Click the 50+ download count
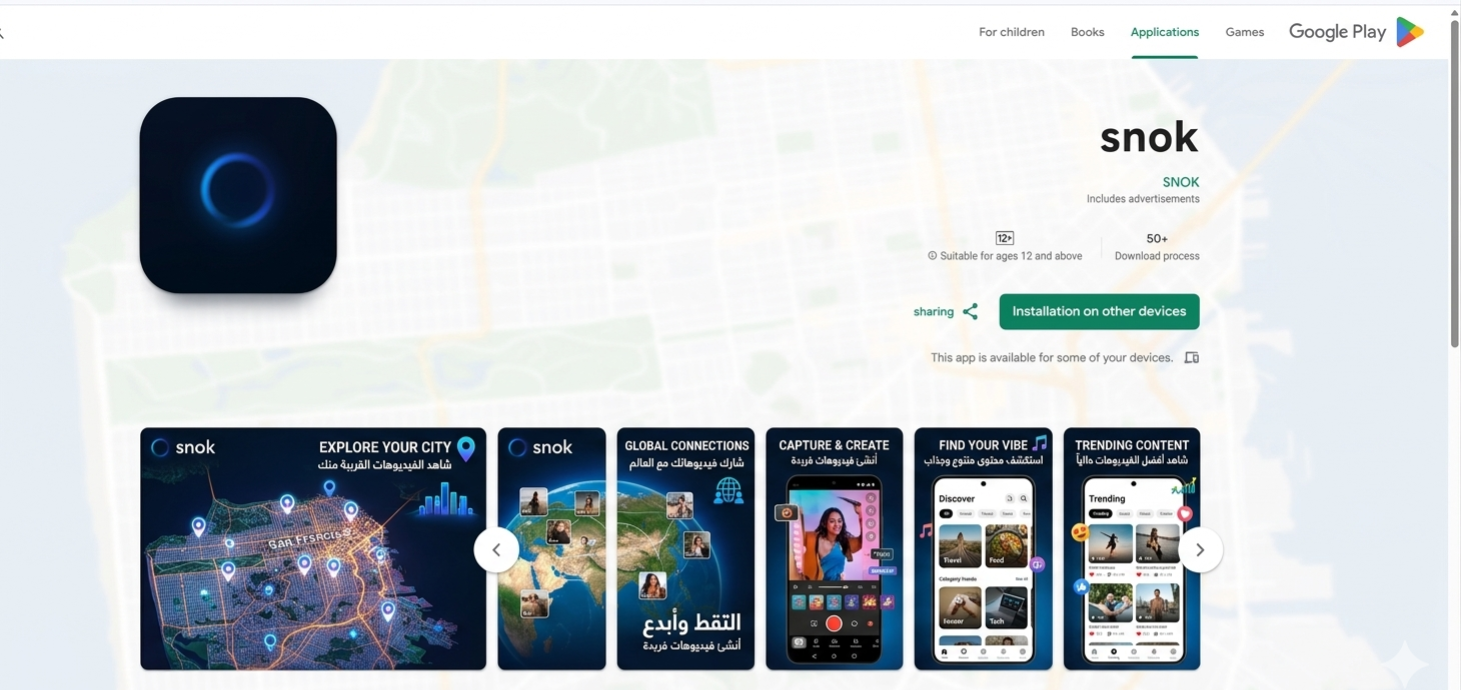1461x690 pixels. [1157, 238]
